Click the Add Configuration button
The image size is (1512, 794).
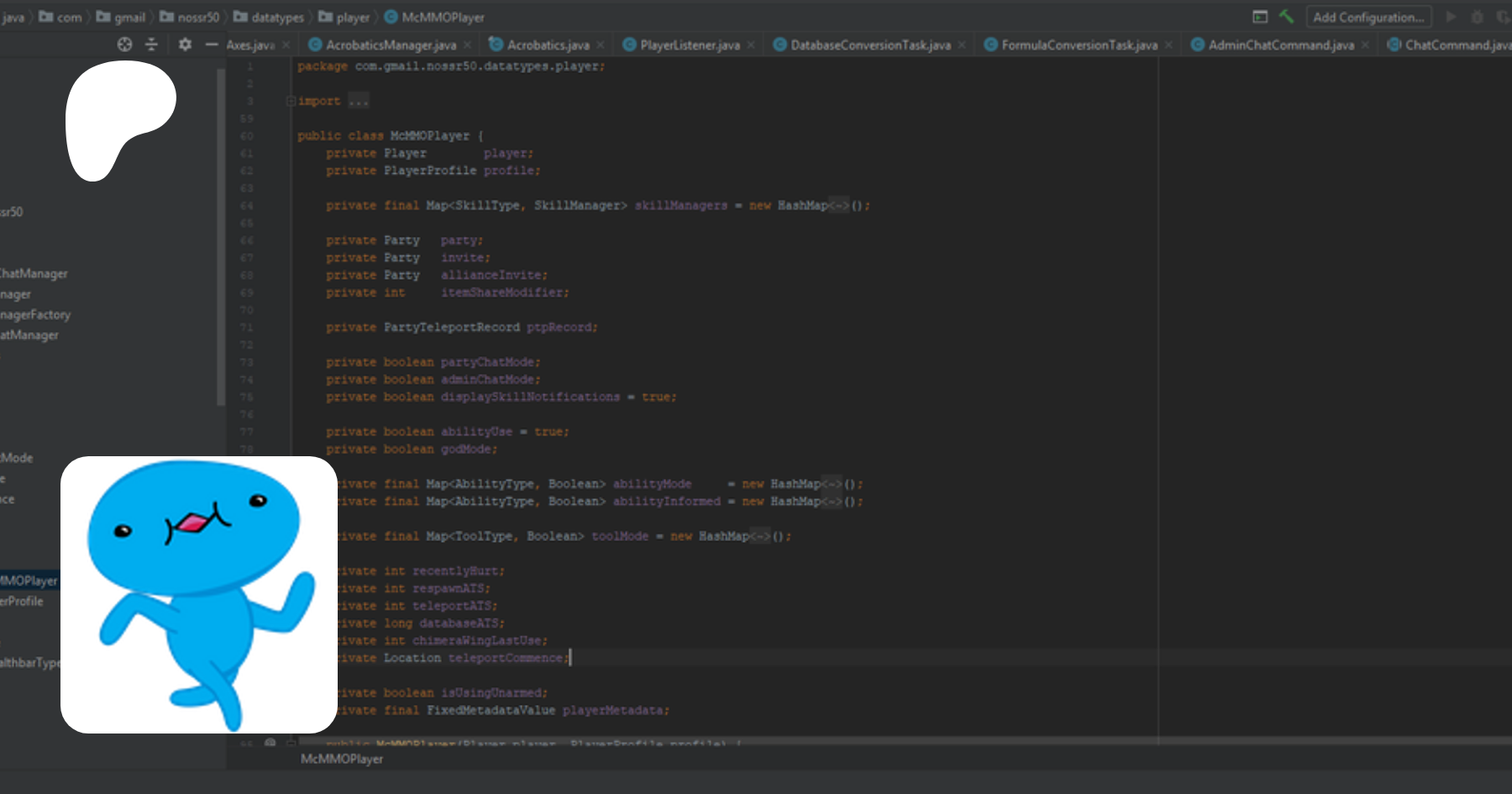point(1368,17)
